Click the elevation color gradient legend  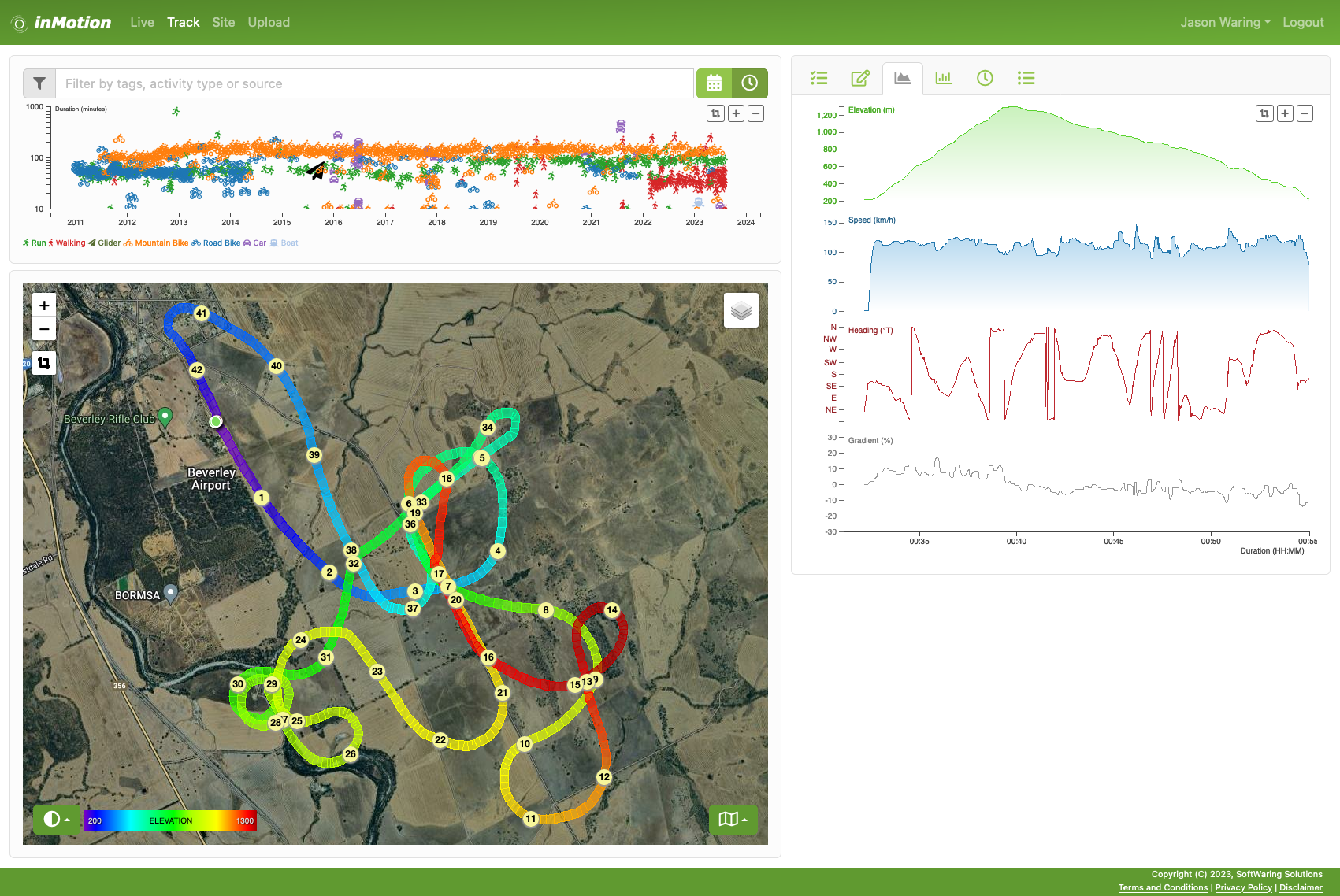[x=170, y=820]
